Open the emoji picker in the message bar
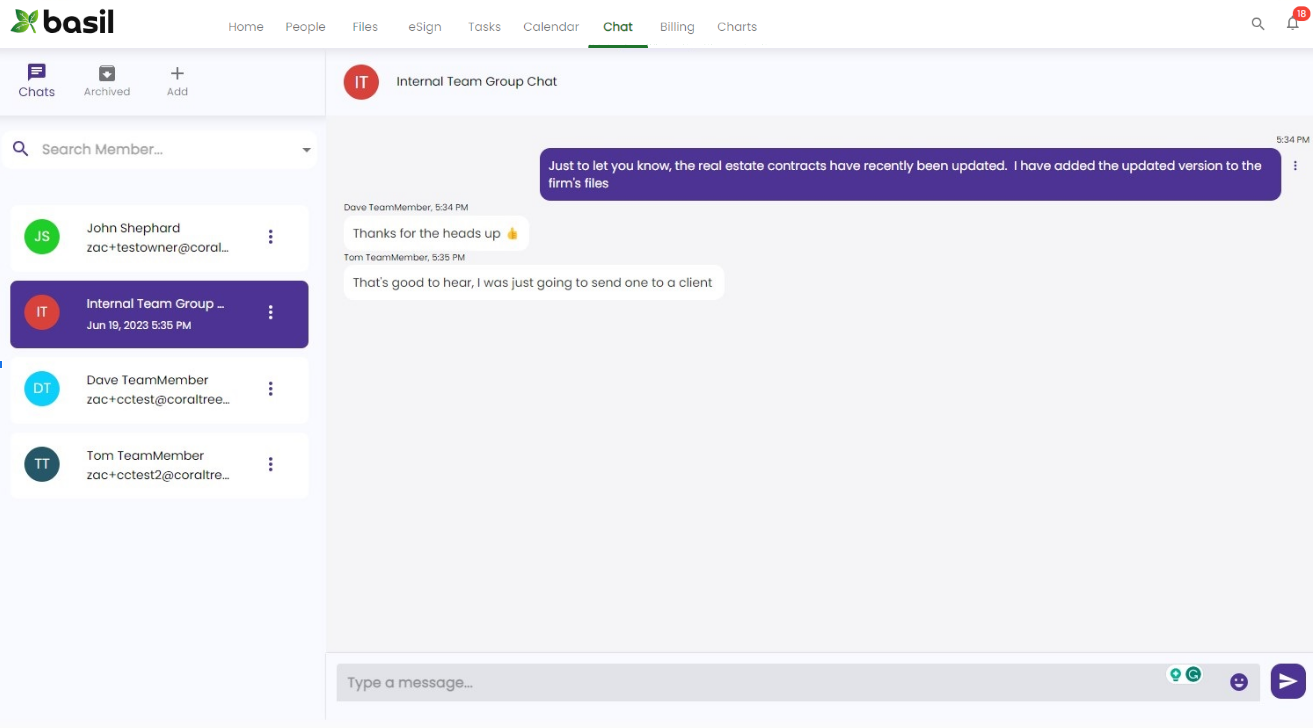Viewport: 1313px width, 728px height. point(1240,680)
